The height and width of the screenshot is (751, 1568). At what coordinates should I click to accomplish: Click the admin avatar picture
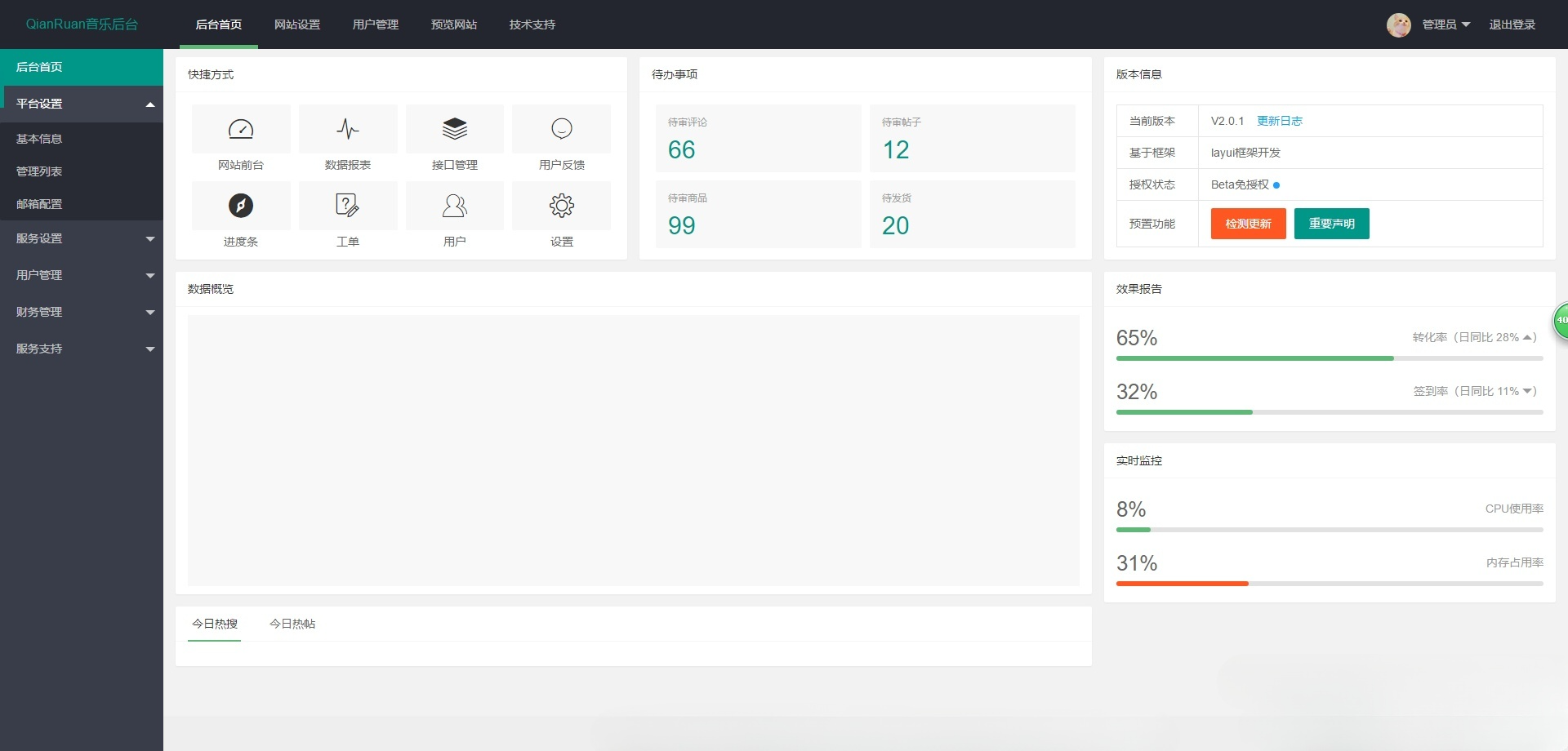[1398, 24]
